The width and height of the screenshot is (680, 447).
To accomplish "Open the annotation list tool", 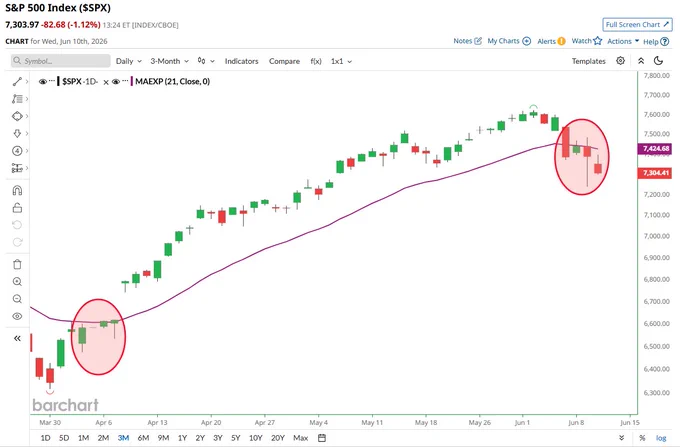I will point(17,99).
